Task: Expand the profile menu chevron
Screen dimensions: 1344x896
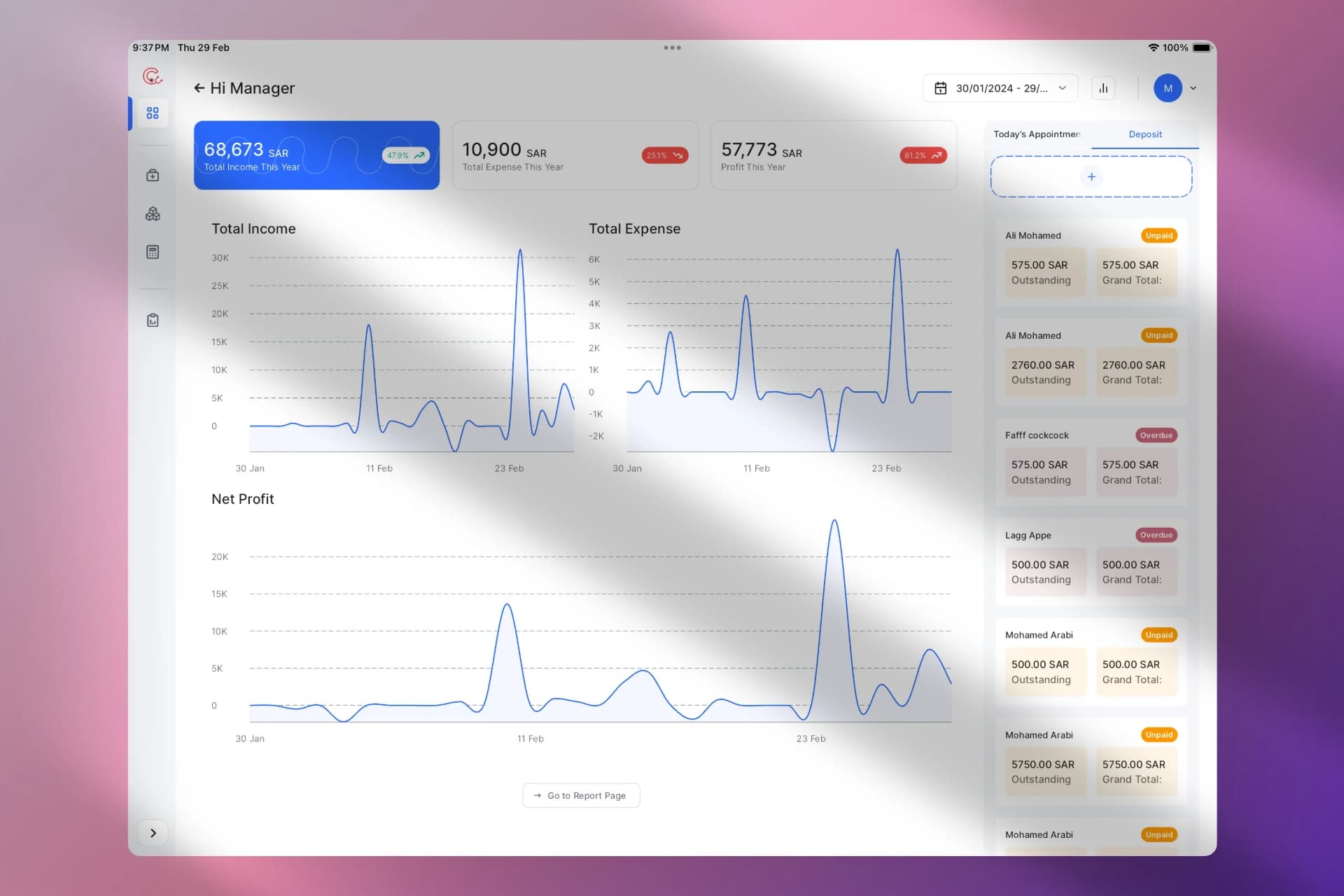Action: 1193,88
